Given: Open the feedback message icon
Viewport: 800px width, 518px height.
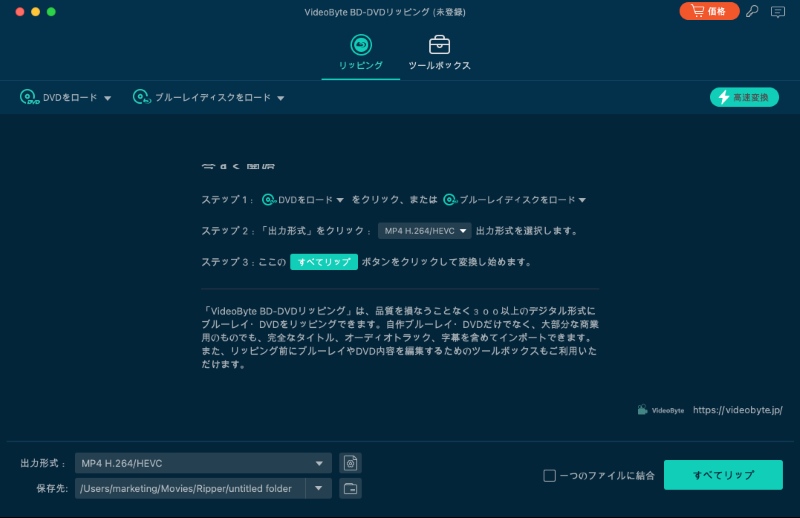Looking at the screenshot, I should [777, 12].
